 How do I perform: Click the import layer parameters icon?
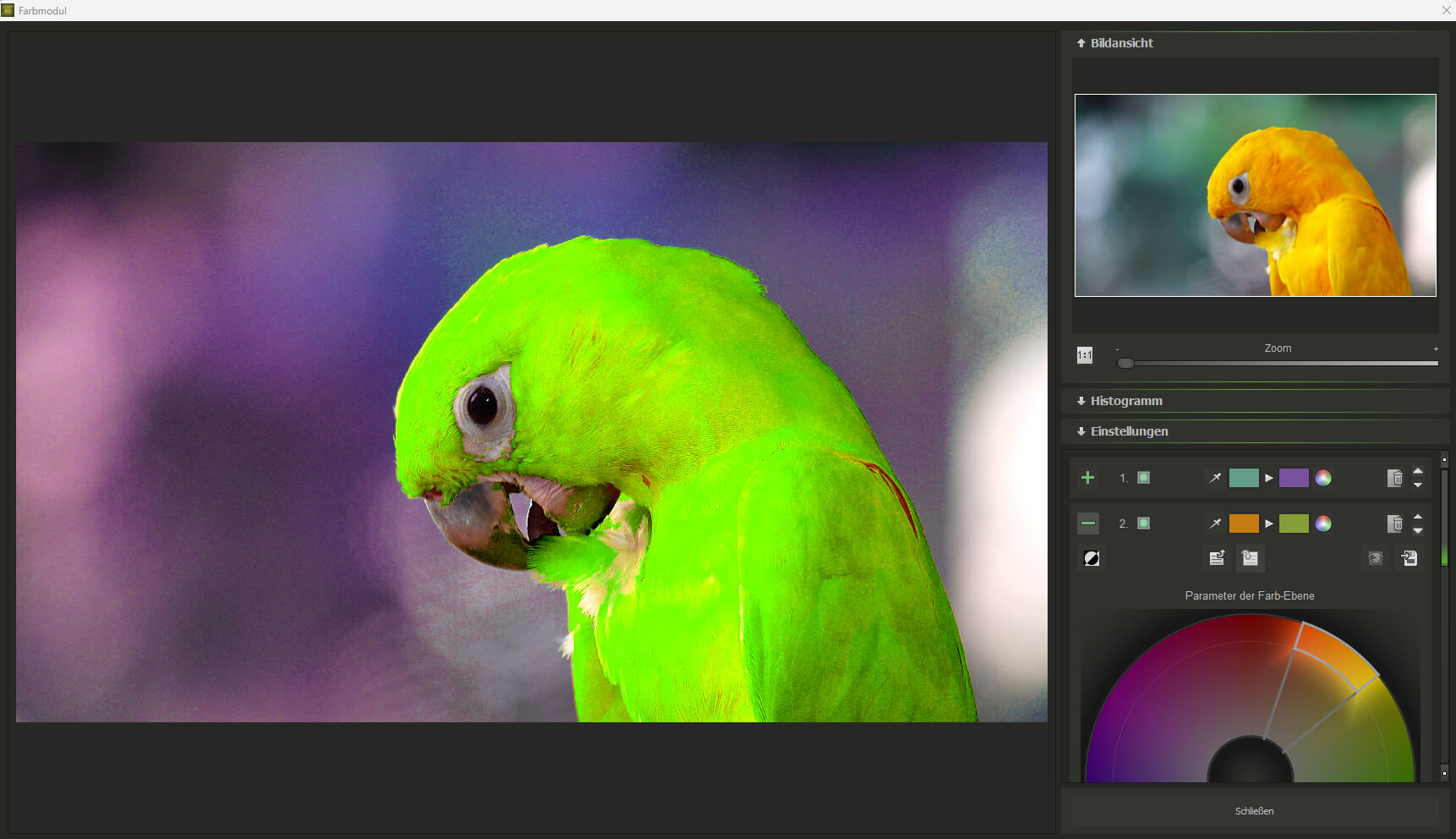(x=1250, y=558)
